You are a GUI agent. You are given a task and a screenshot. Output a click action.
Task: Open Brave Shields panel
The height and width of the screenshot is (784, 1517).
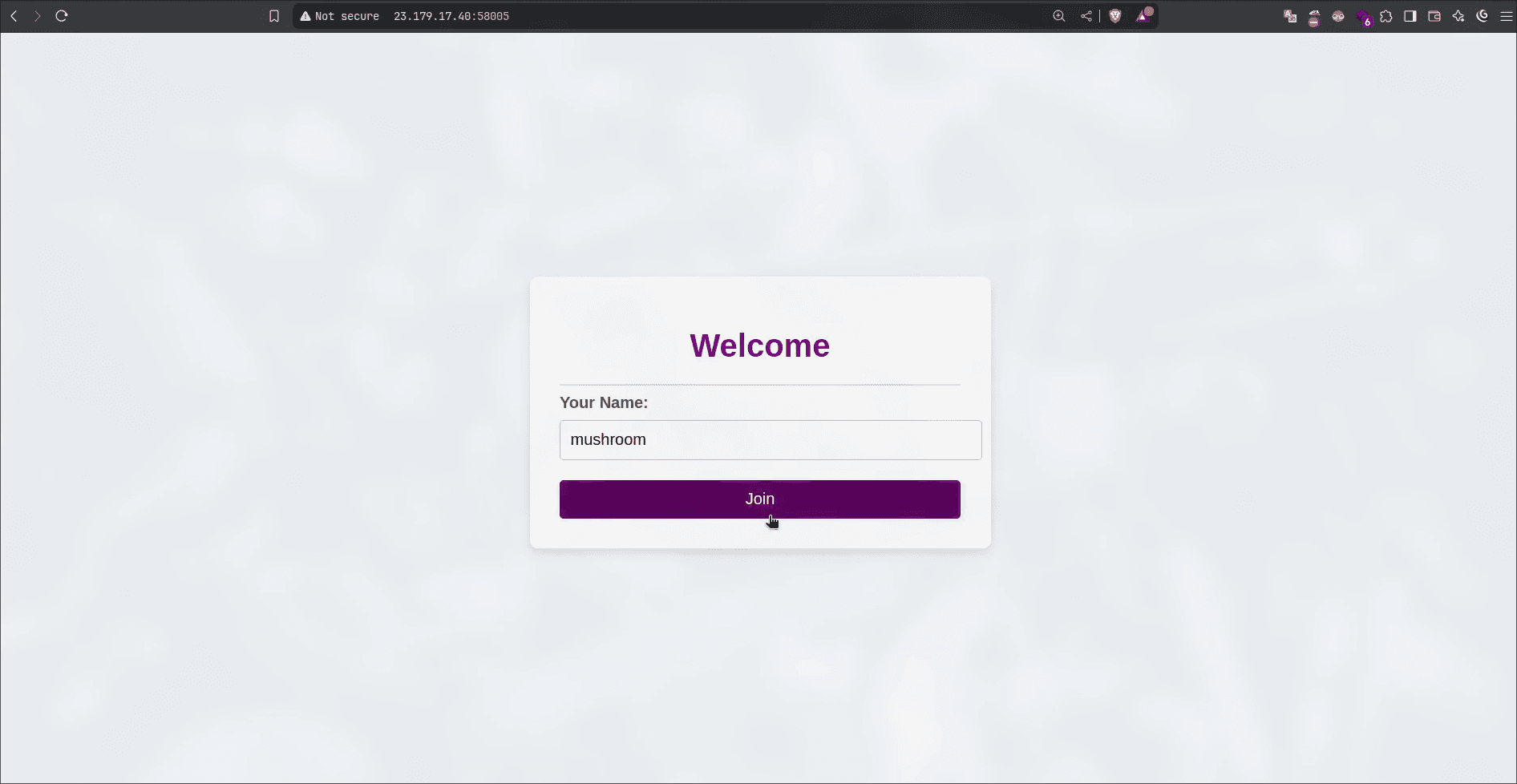tap(1115, 16)
